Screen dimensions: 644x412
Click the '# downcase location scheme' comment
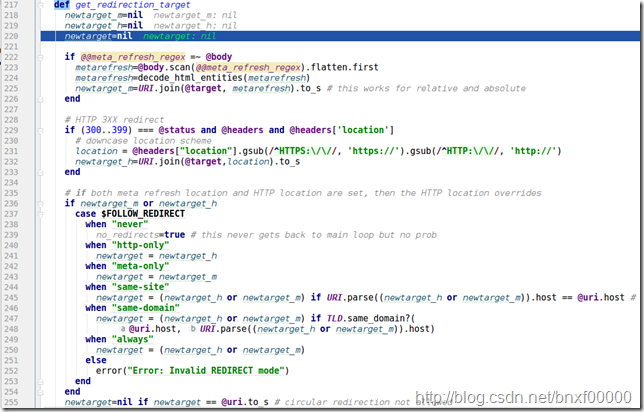[143, 141]
